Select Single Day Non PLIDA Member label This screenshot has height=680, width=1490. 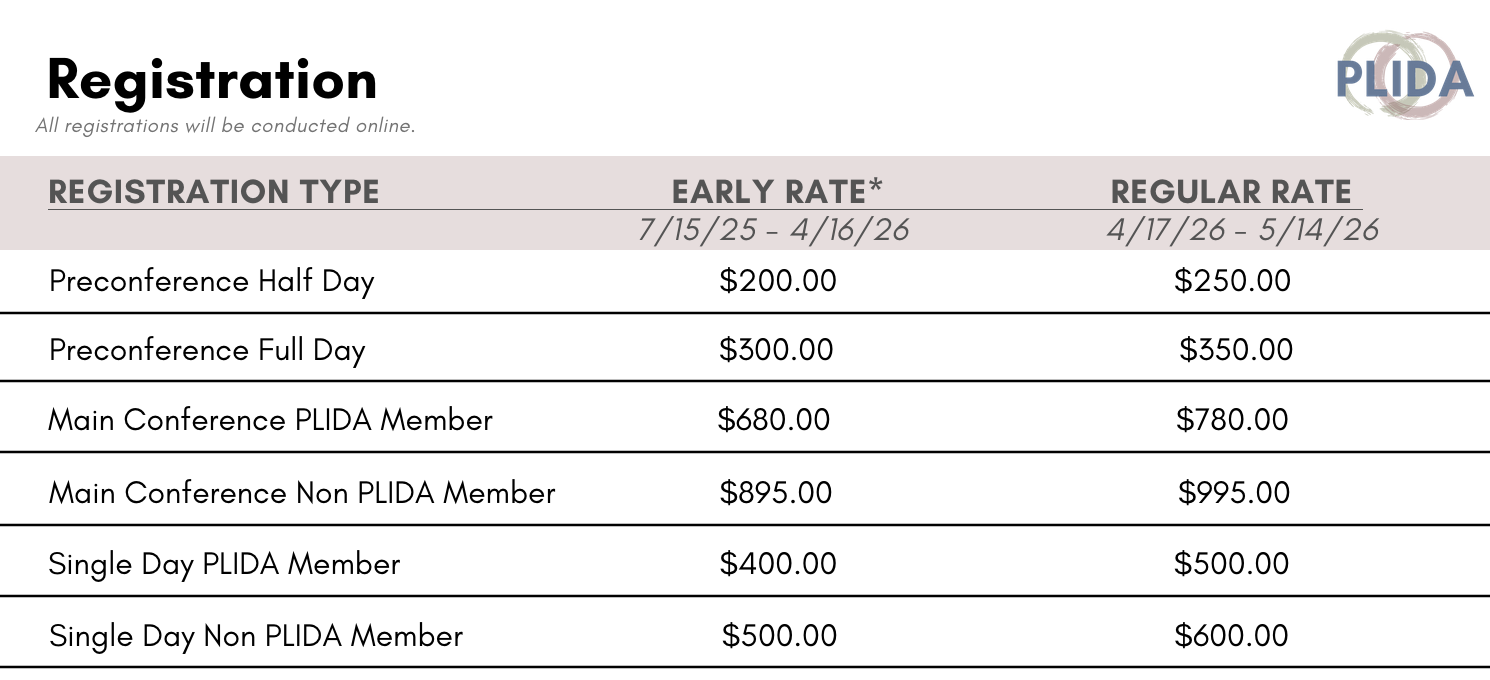pyautogui.click(x=256, y=636)
